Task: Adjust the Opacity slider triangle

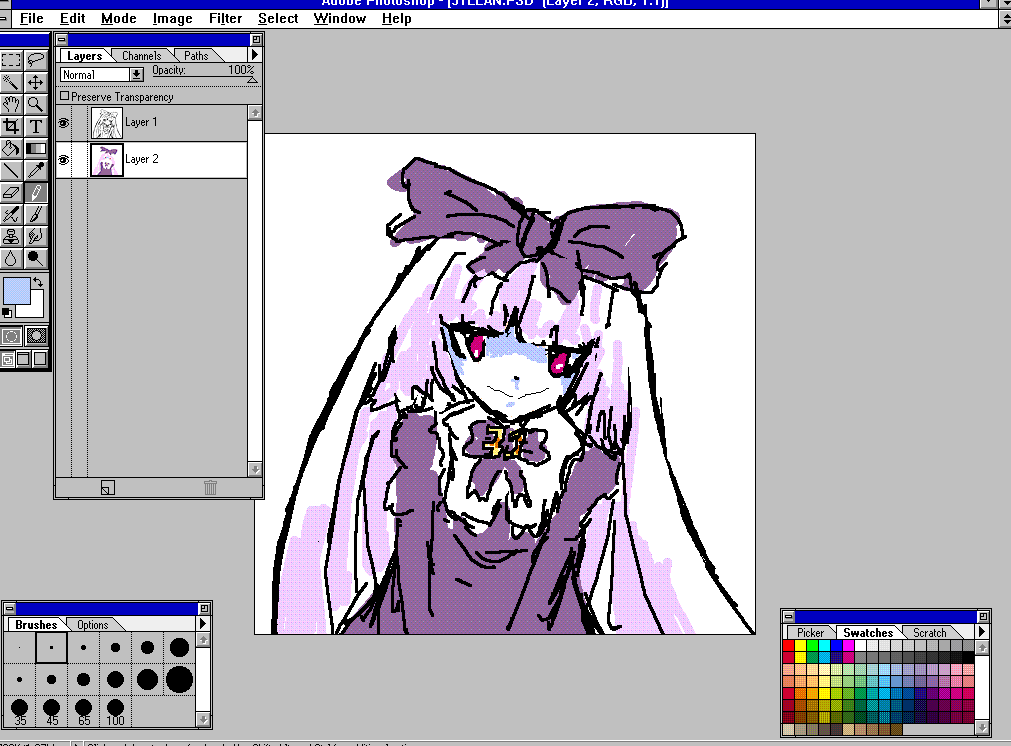Action: point(252,80)
